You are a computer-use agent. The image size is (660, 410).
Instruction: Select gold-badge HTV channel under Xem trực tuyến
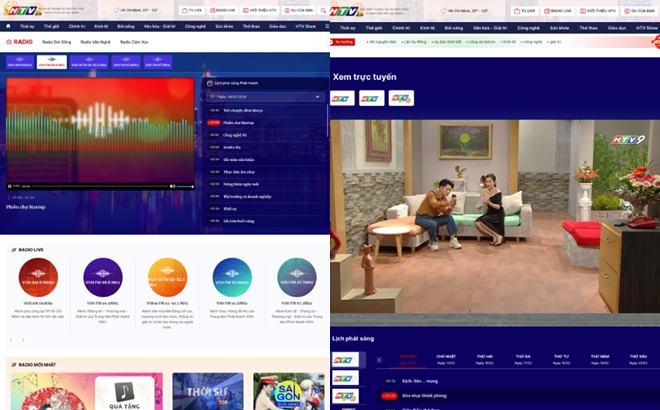pos(401,99)
